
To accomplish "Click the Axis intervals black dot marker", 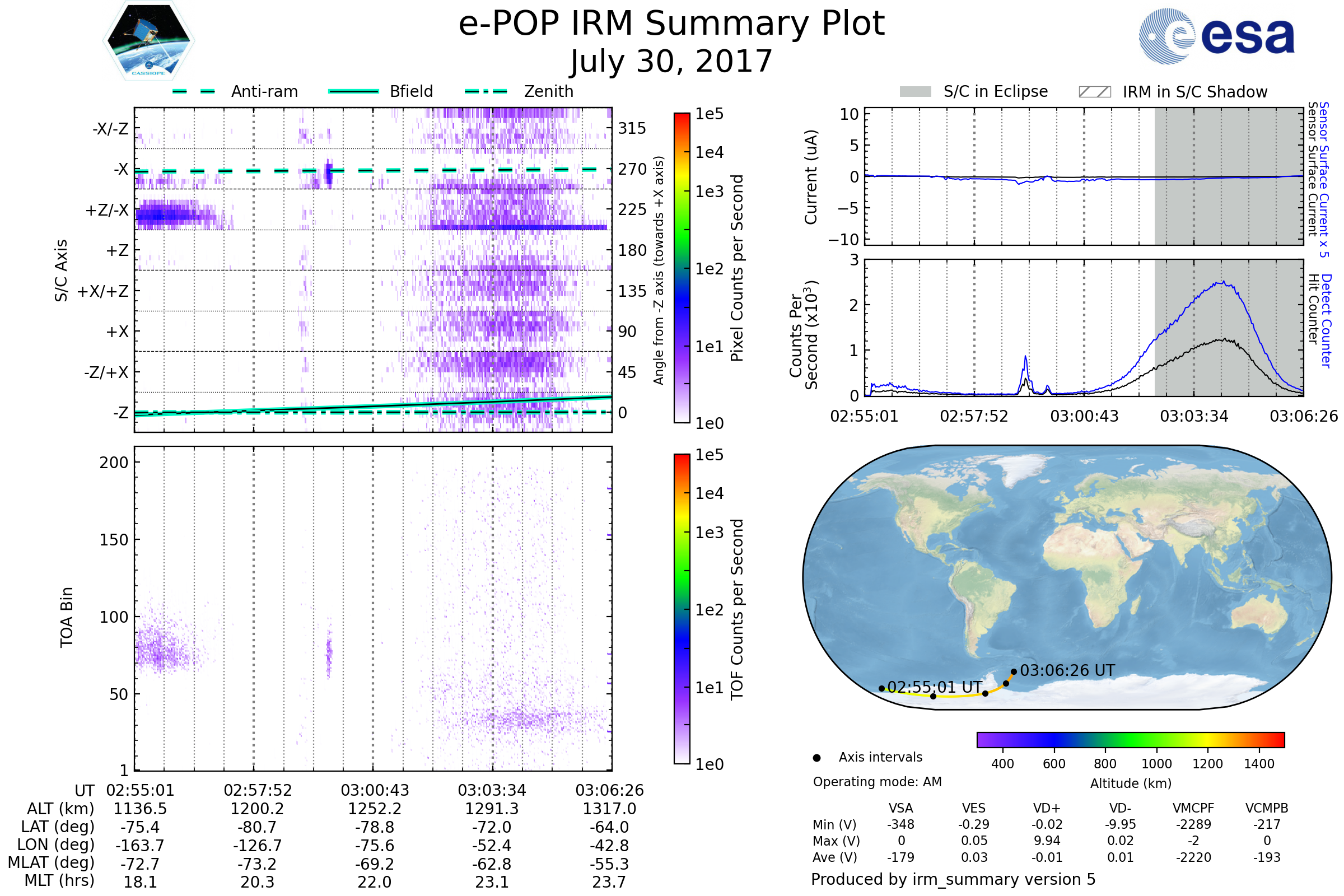I will (816, 758).
